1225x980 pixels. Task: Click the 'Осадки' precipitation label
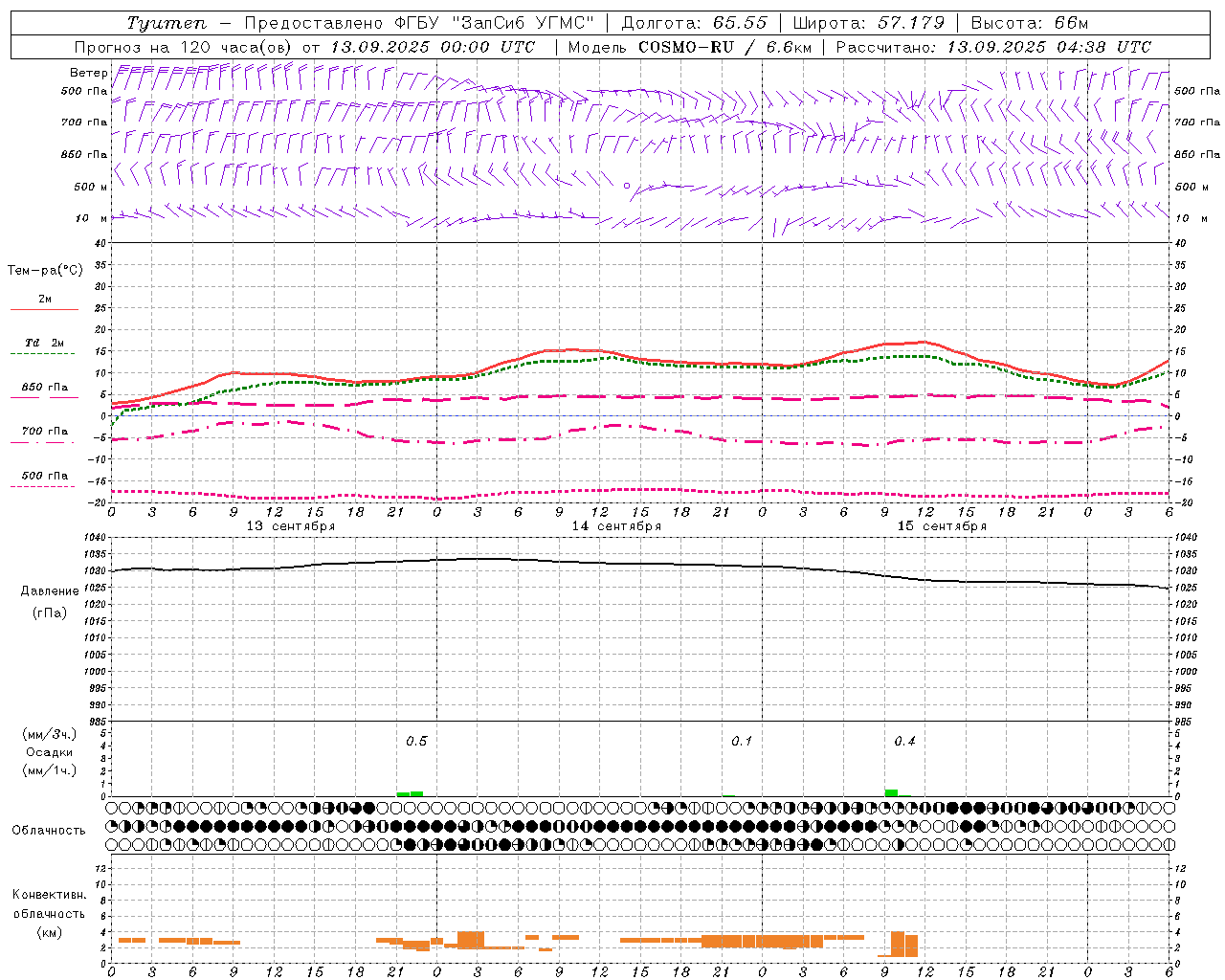click(x=50, y=752)
